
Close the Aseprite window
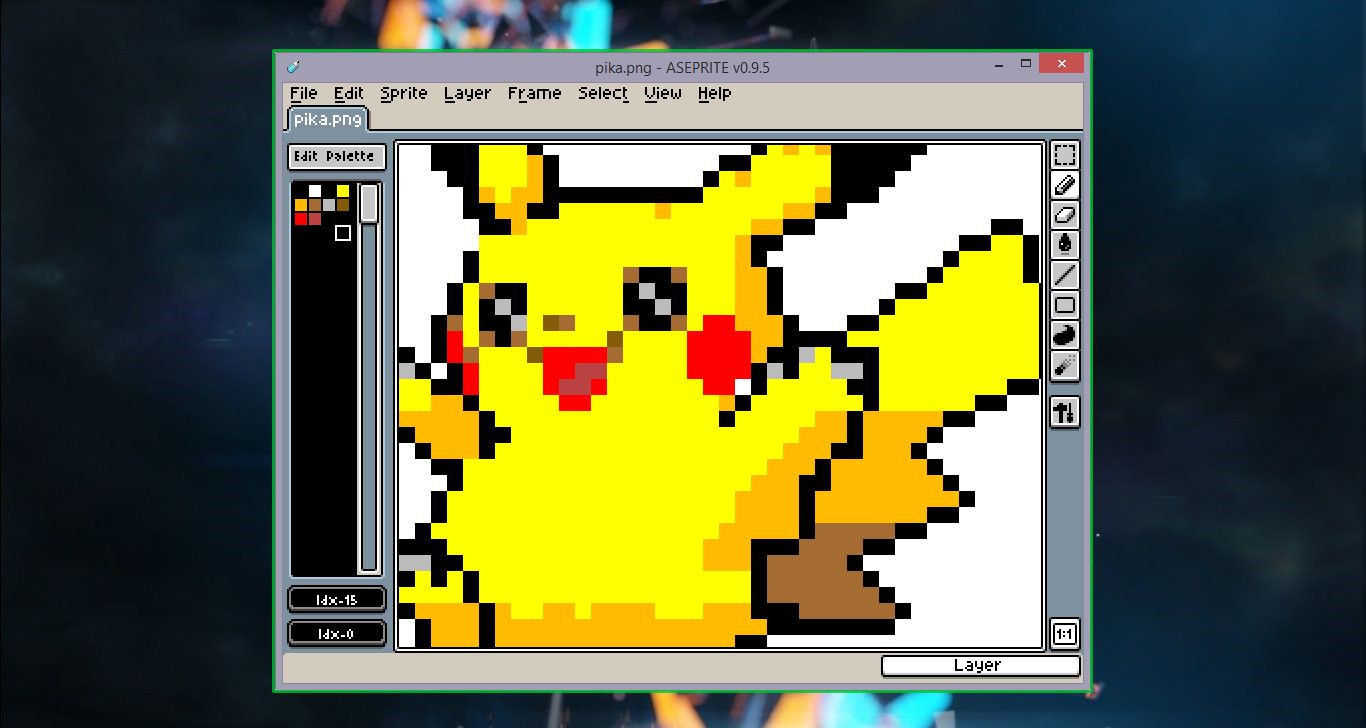click(x=1061, y=65)
